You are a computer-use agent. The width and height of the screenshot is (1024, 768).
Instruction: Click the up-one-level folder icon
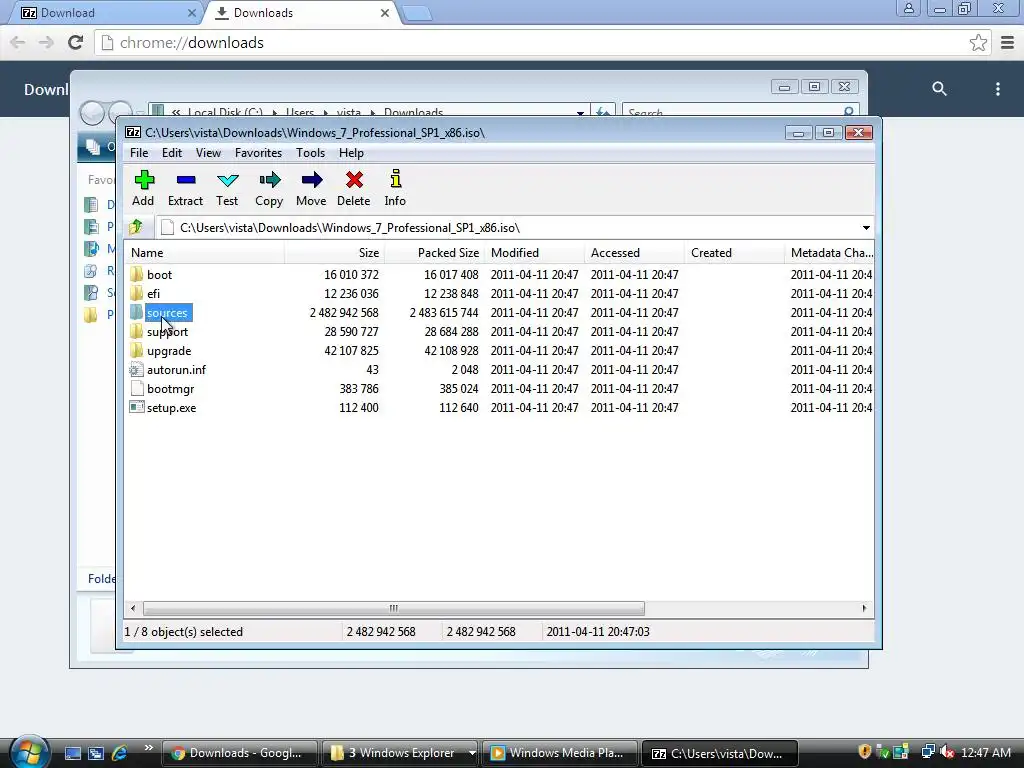pyautogui.click(x=136, y=227)
